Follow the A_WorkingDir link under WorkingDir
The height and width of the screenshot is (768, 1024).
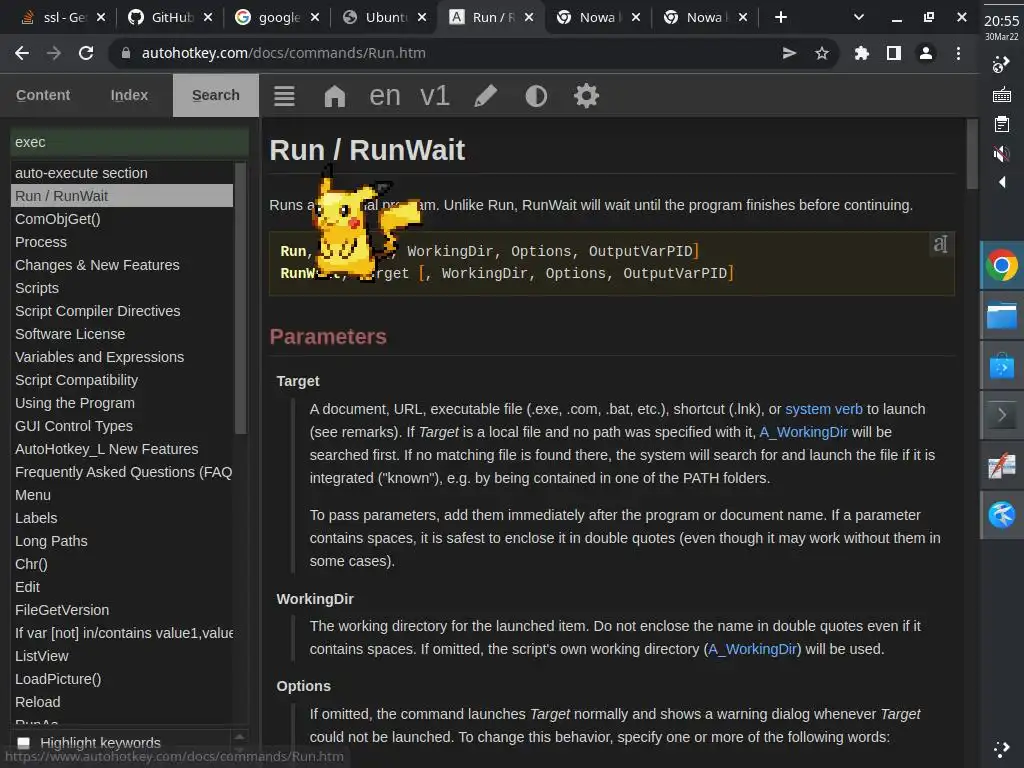point(752,649)
